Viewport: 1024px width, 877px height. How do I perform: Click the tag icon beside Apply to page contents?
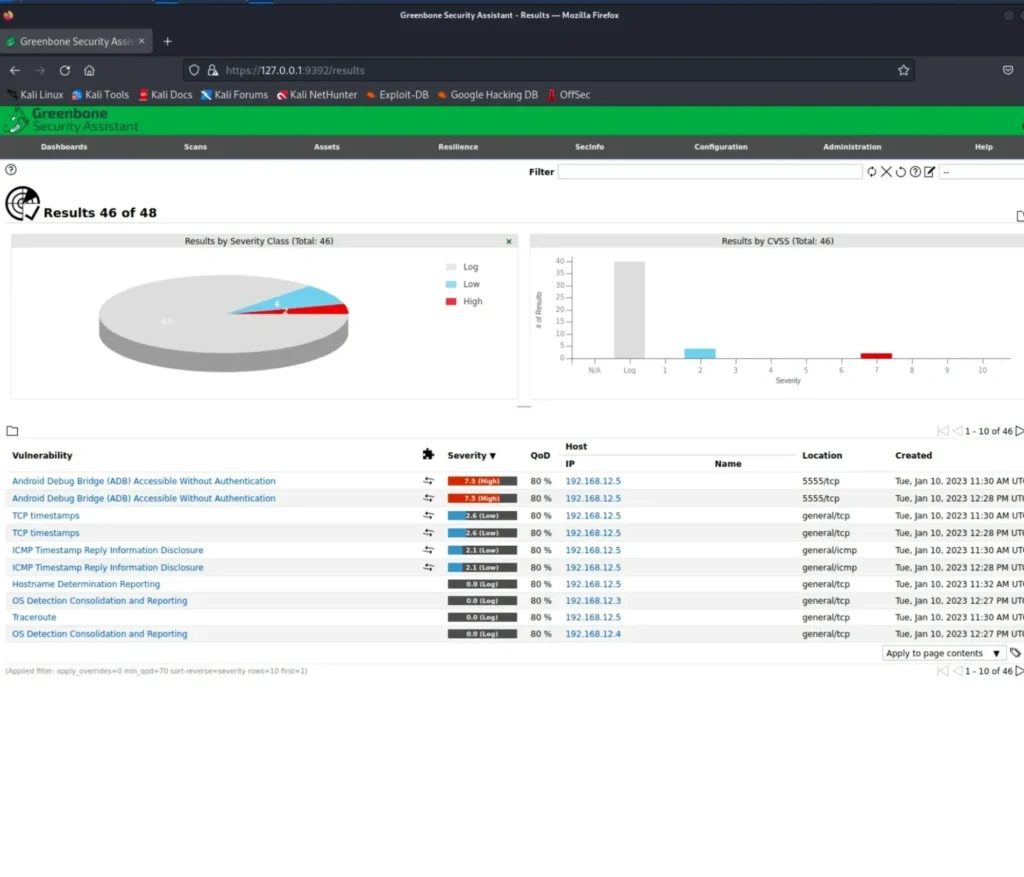point(1016,653)
